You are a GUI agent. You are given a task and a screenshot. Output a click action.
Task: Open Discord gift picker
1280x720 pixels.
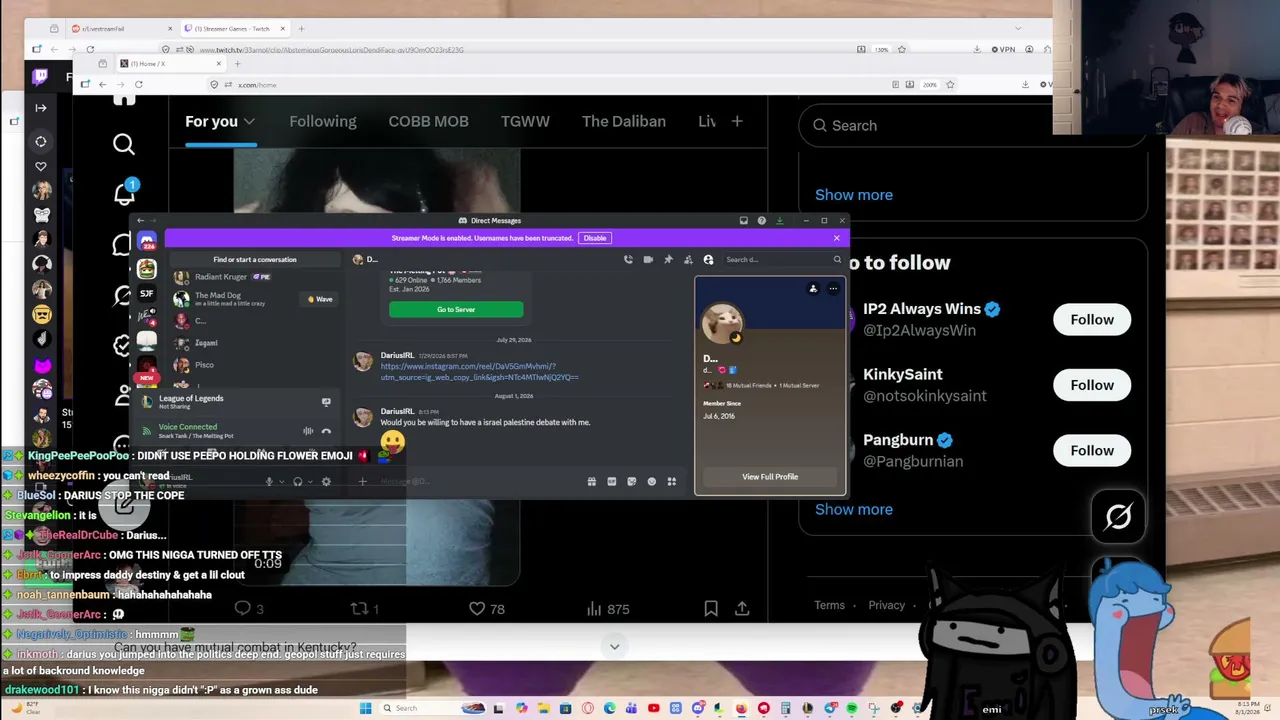(592, 481)
